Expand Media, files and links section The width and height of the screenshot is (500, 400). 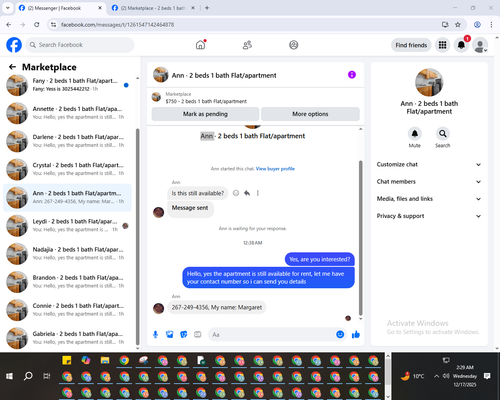click(429, 199)
